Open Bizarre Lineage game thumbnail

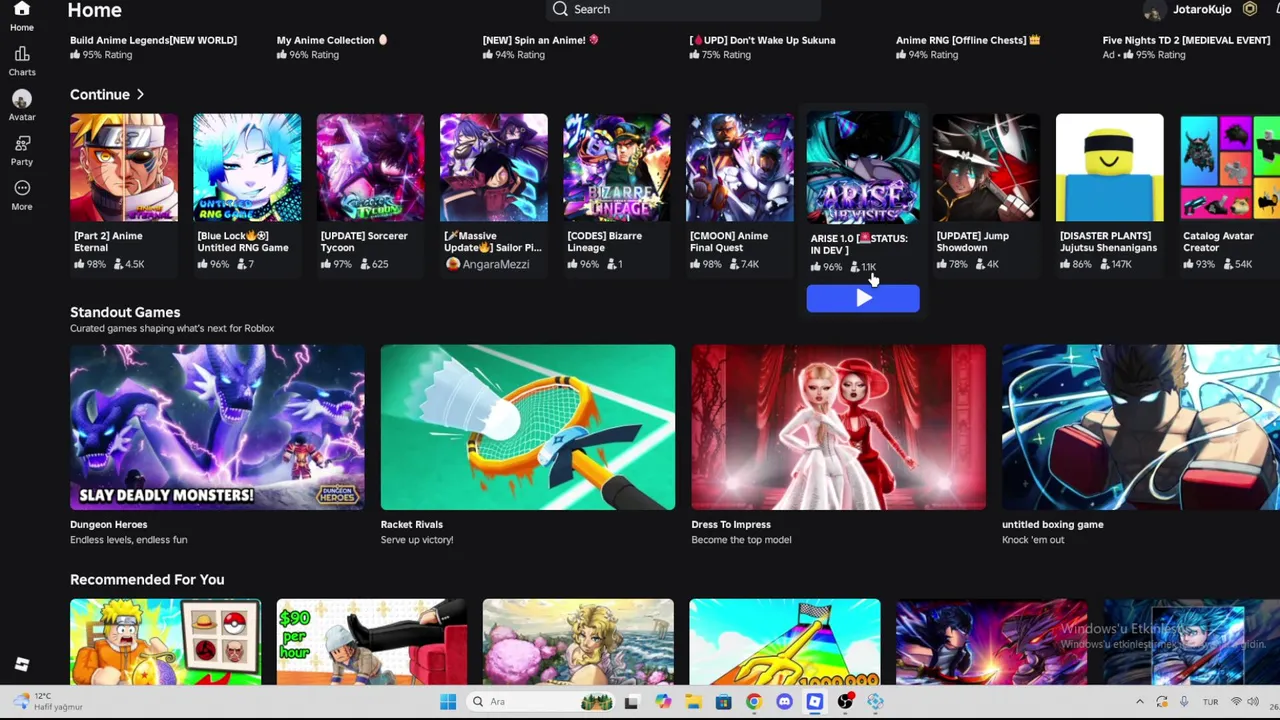617,167
